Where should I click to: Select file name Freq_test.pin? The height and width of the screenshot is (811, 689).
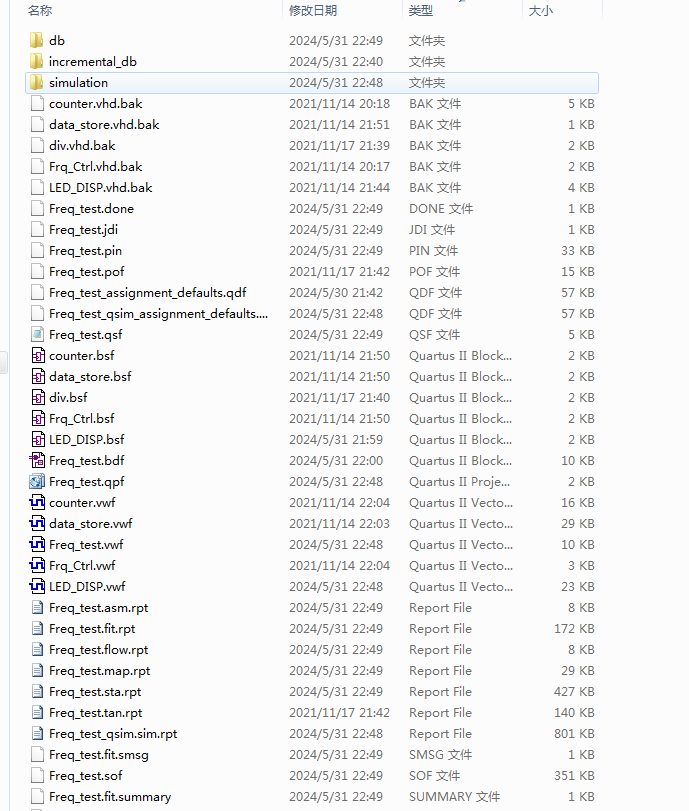coord(85,251)
